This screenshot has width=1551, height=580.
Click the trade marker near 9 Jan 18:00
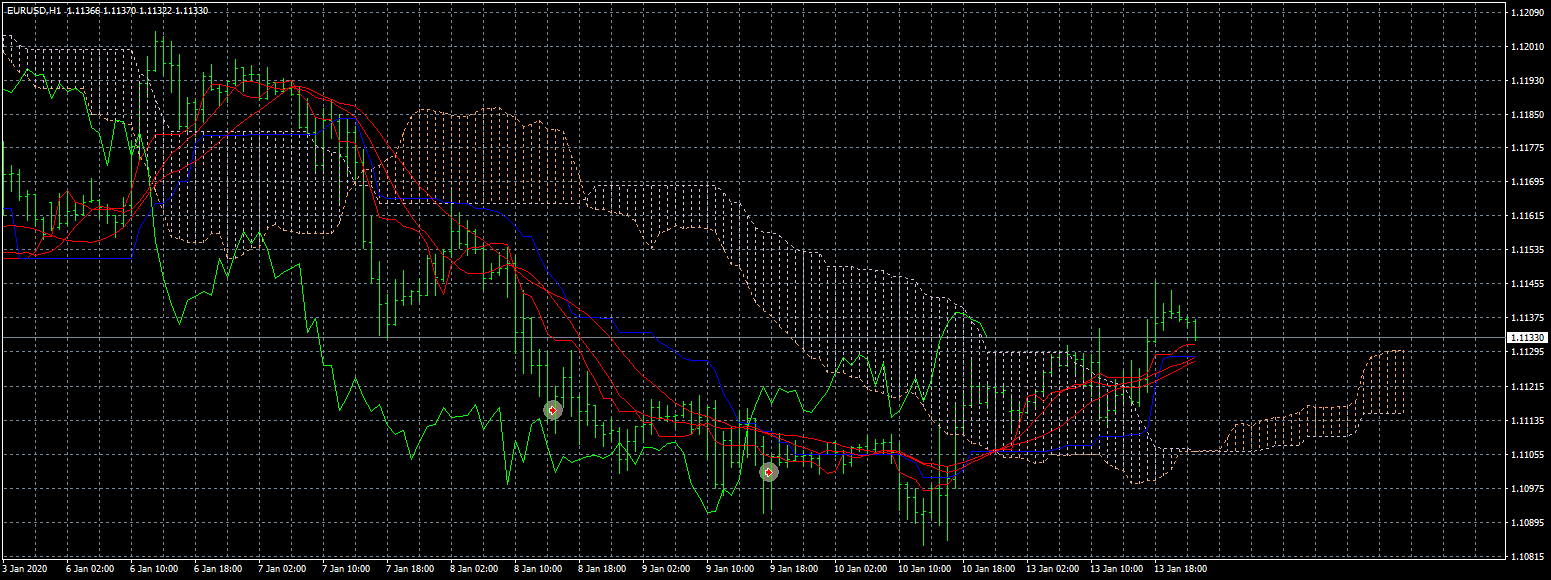point(768,472)
